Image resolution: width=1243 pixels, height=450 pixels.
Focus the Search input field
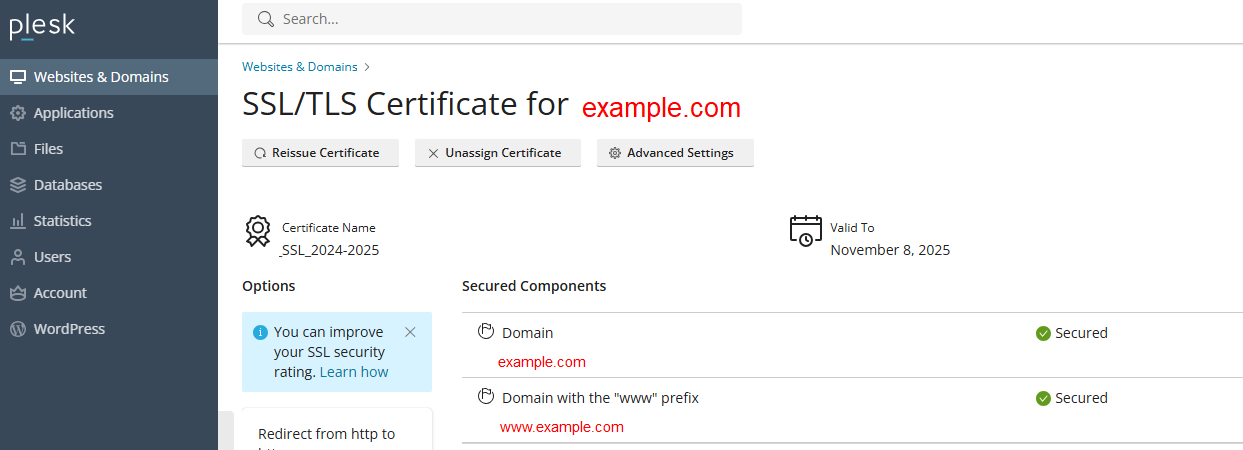[500, 19]
